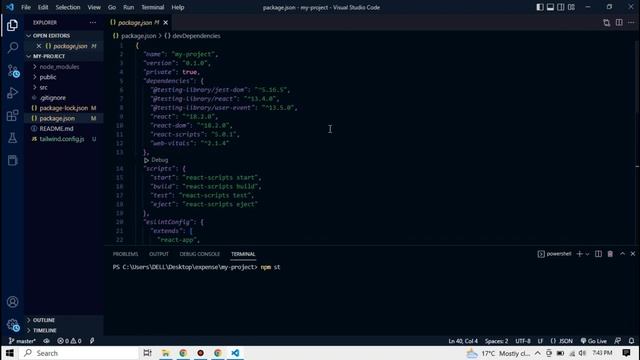Toggle primary side bar layout icon
Viewport: 640px width, 360px height.
click(540, 7)
